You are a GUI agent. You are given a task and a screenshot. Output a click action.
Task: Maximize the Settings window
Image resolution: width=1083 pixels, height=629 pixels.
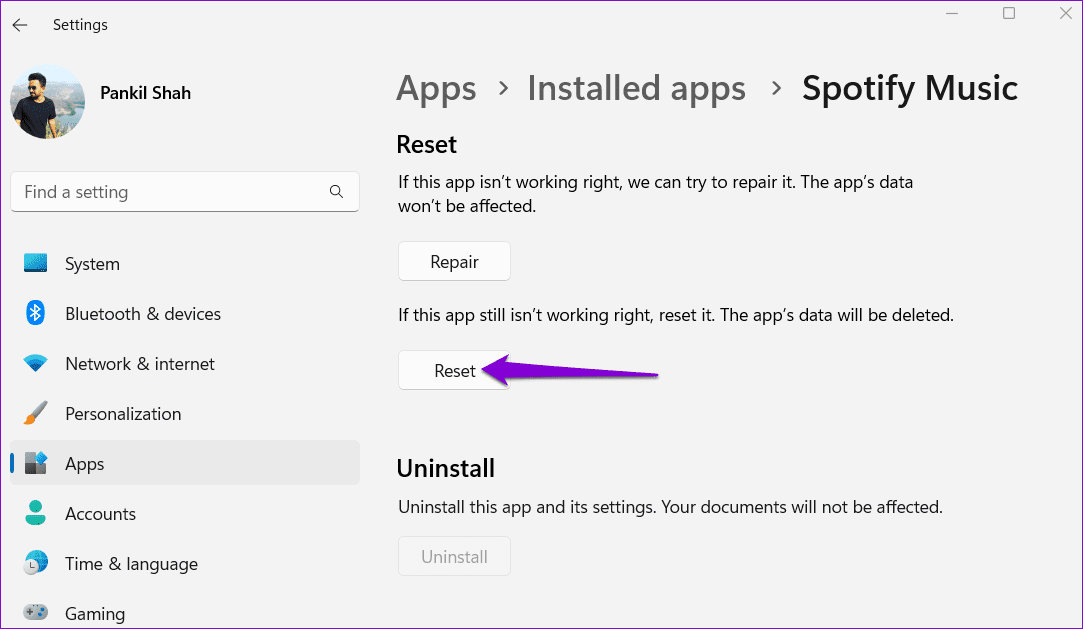(1009, 13)
